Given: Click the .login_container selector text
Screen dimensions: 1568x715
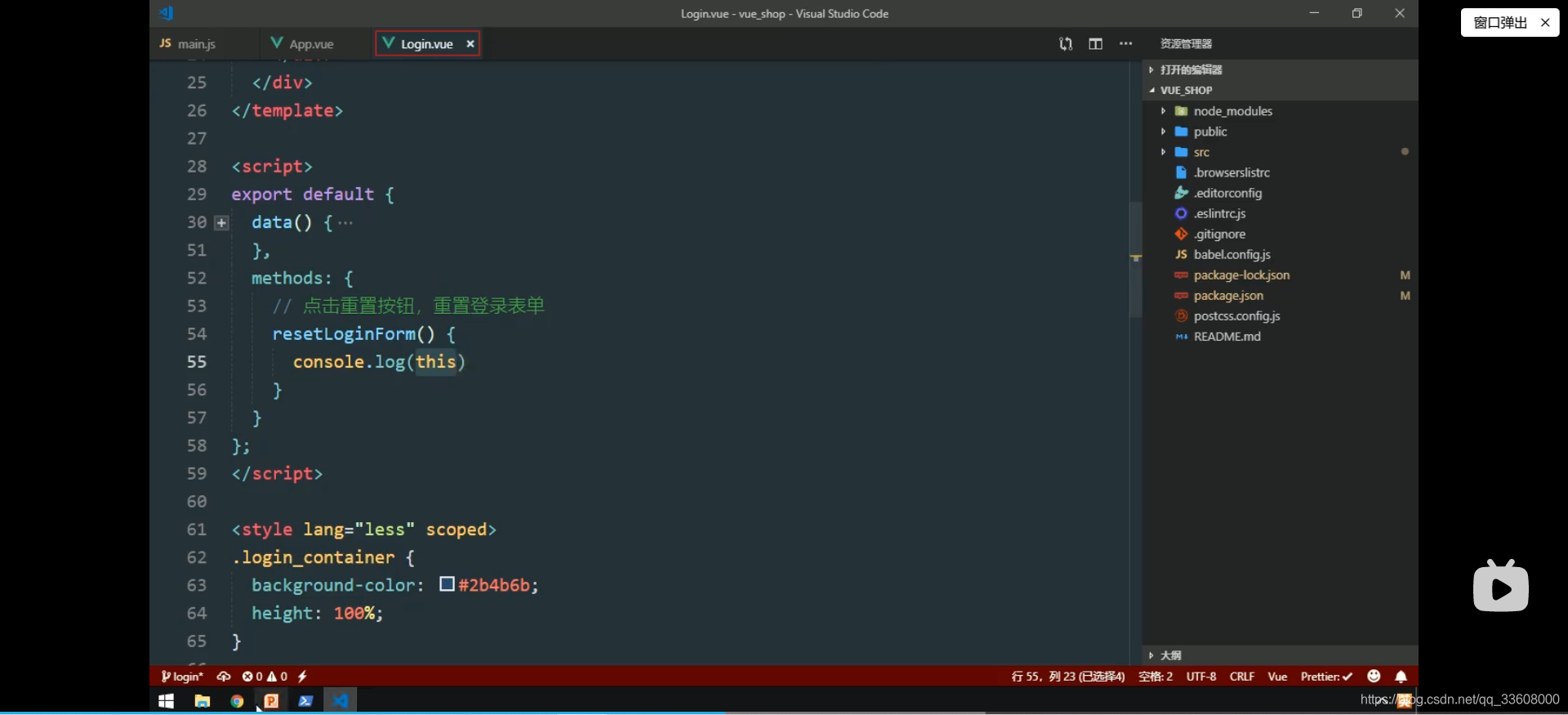Looking at the screenshot, I should [313, 557].
